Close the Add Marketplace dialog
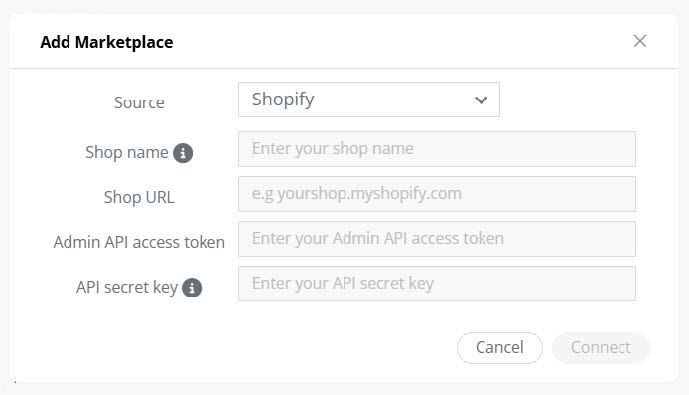This screenshot has height=395, width=689. point(640,41)
